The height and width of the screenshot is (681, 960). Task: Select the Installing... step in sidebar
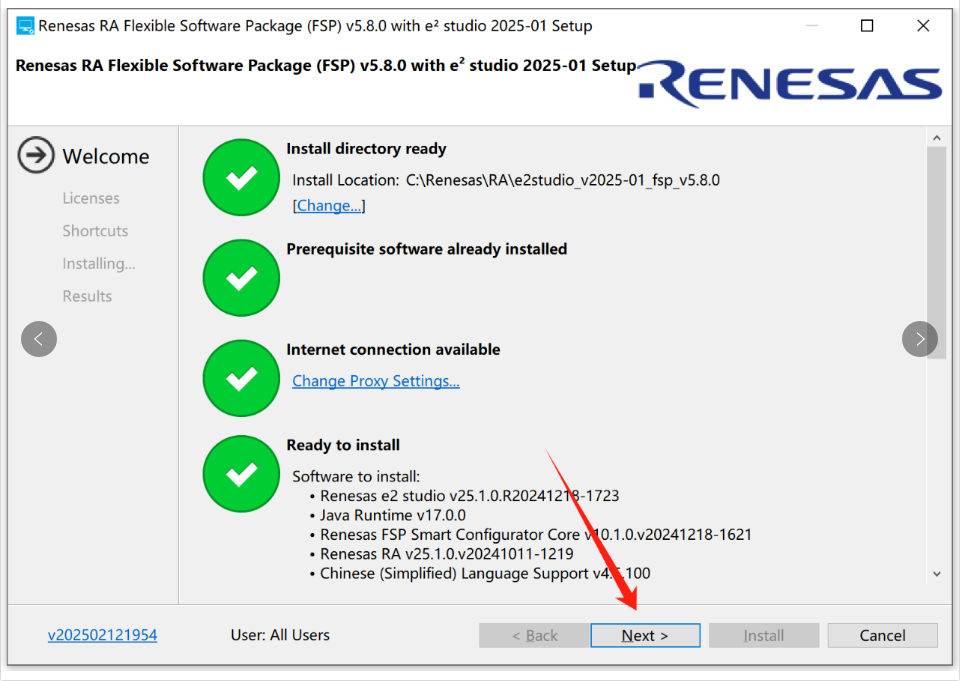pyautogui.click(x=99, y=263)
